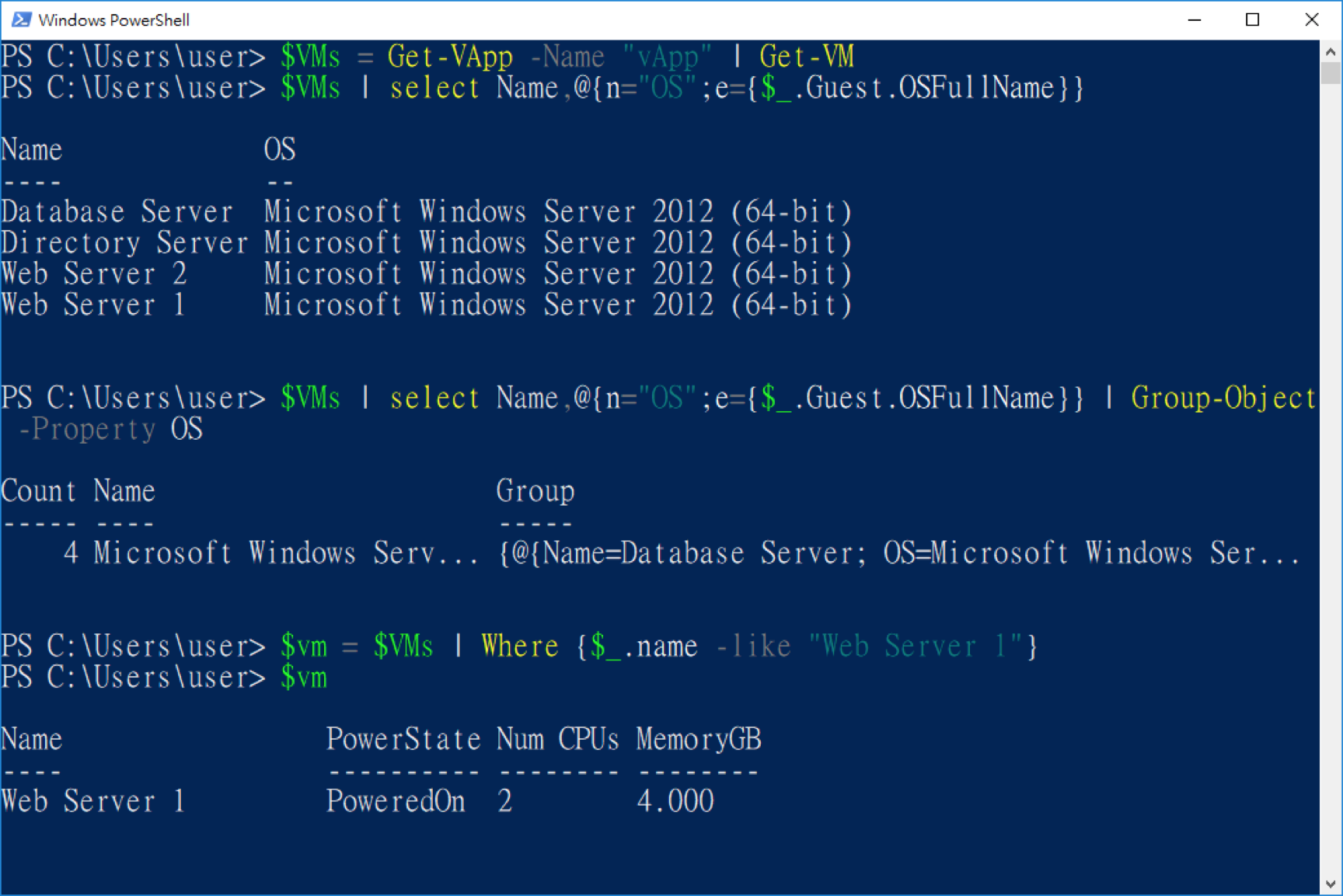Viewport: 1343px width, 896px height.
Task: Click the scrollbar down arrow
Action: pos(1331,884)
